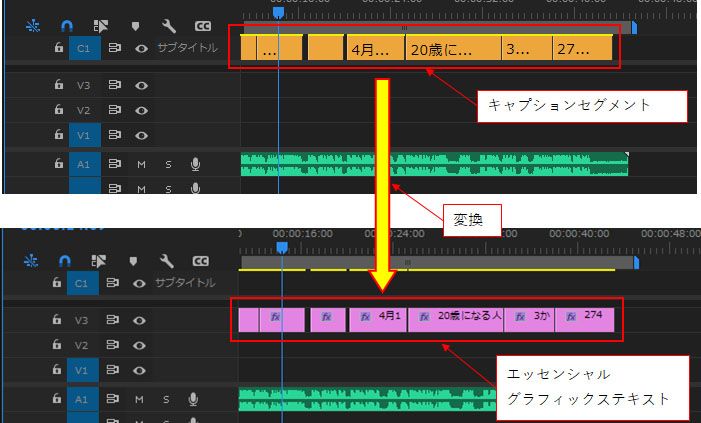Toggle the Snap magnet in lower timeline

[64, 261]
